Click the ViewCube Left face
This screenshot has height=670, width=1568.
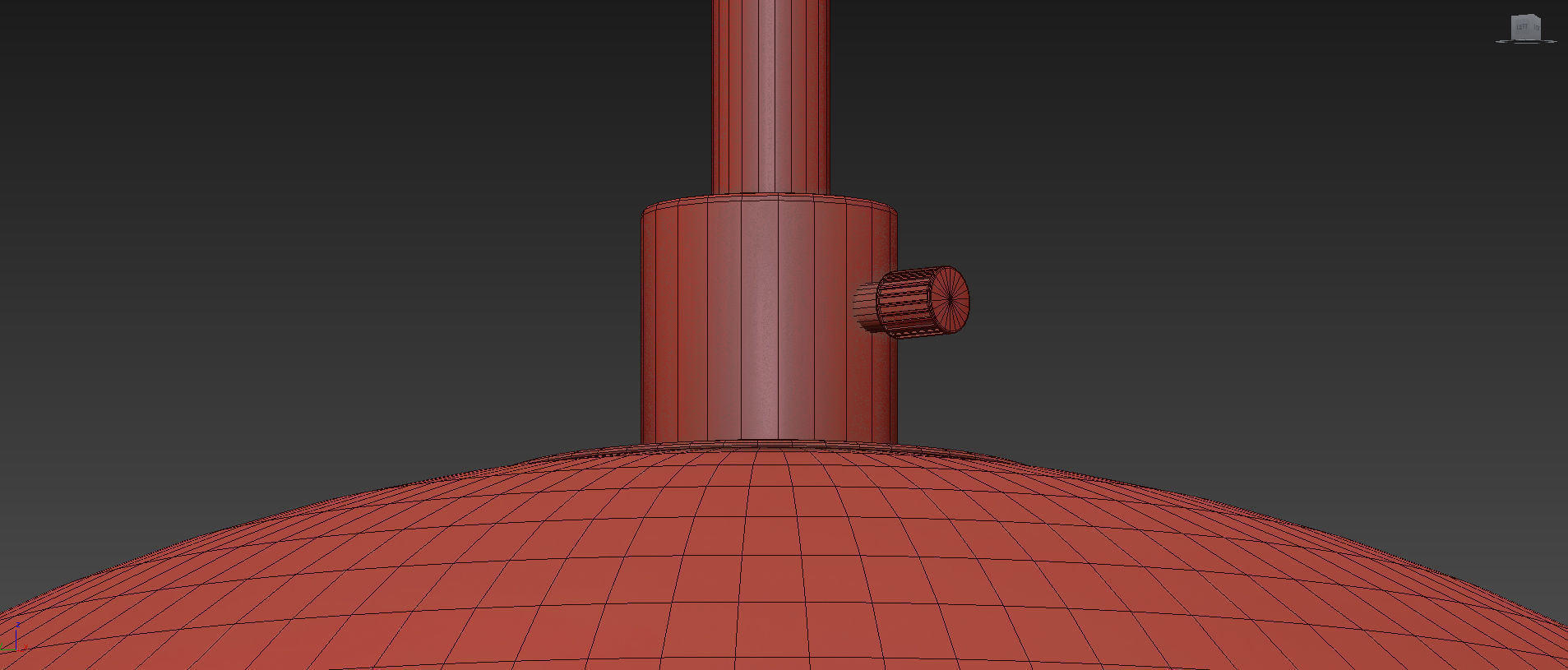tap(1521, 27)
